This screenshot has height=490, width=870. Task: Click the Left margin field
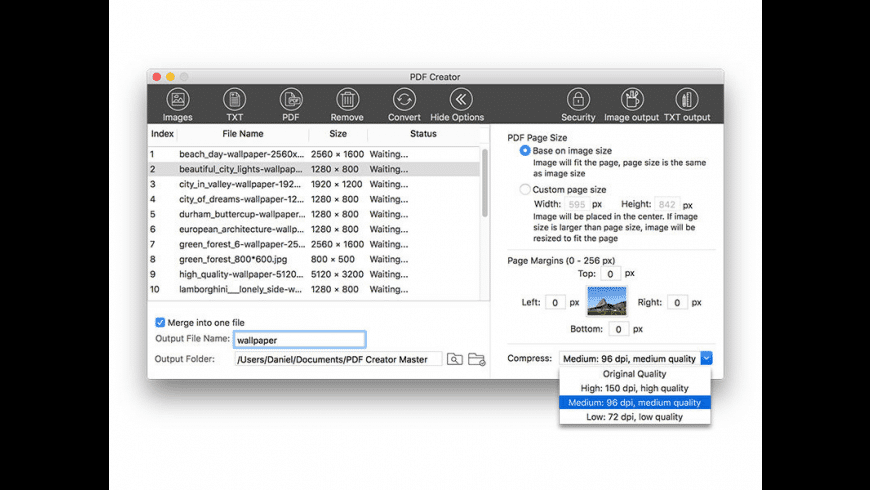point(555,302)
